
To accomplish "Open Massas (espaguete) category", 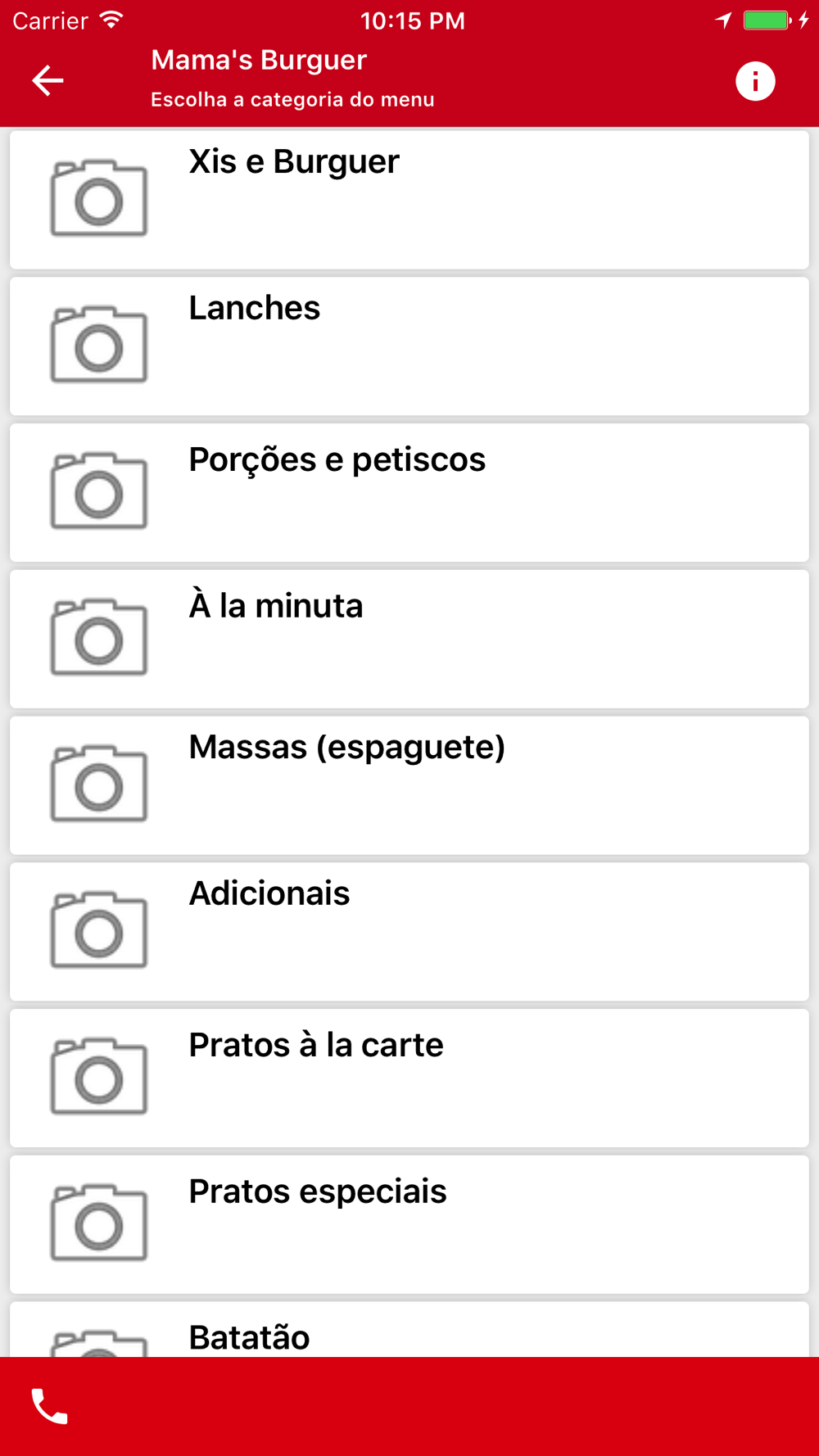I will point(346,748).
